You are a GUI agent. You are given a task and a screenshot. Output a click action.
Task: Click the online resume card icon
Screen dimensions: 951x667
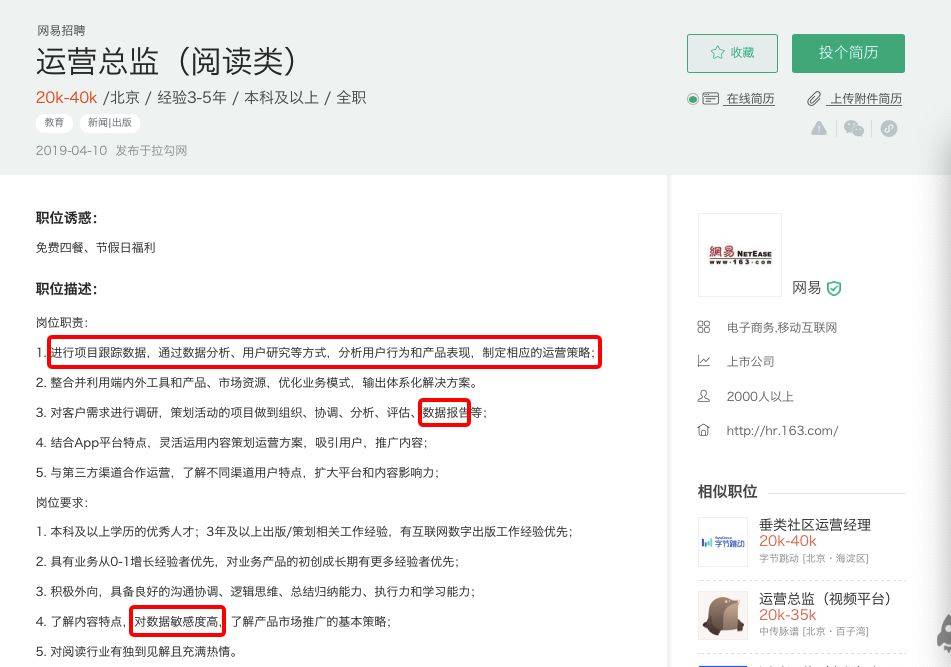click(710, 99)
